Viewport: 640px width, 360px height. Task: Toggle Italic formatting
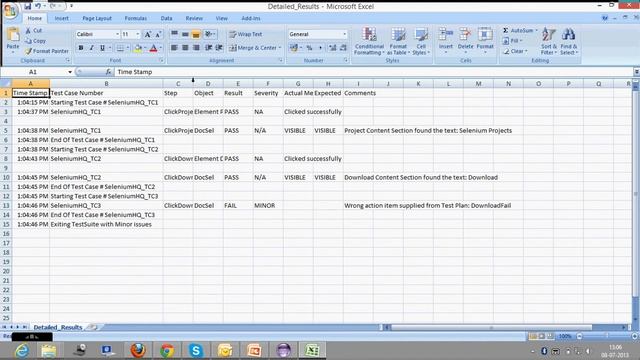pyautogui.click(x=91, y=48)
